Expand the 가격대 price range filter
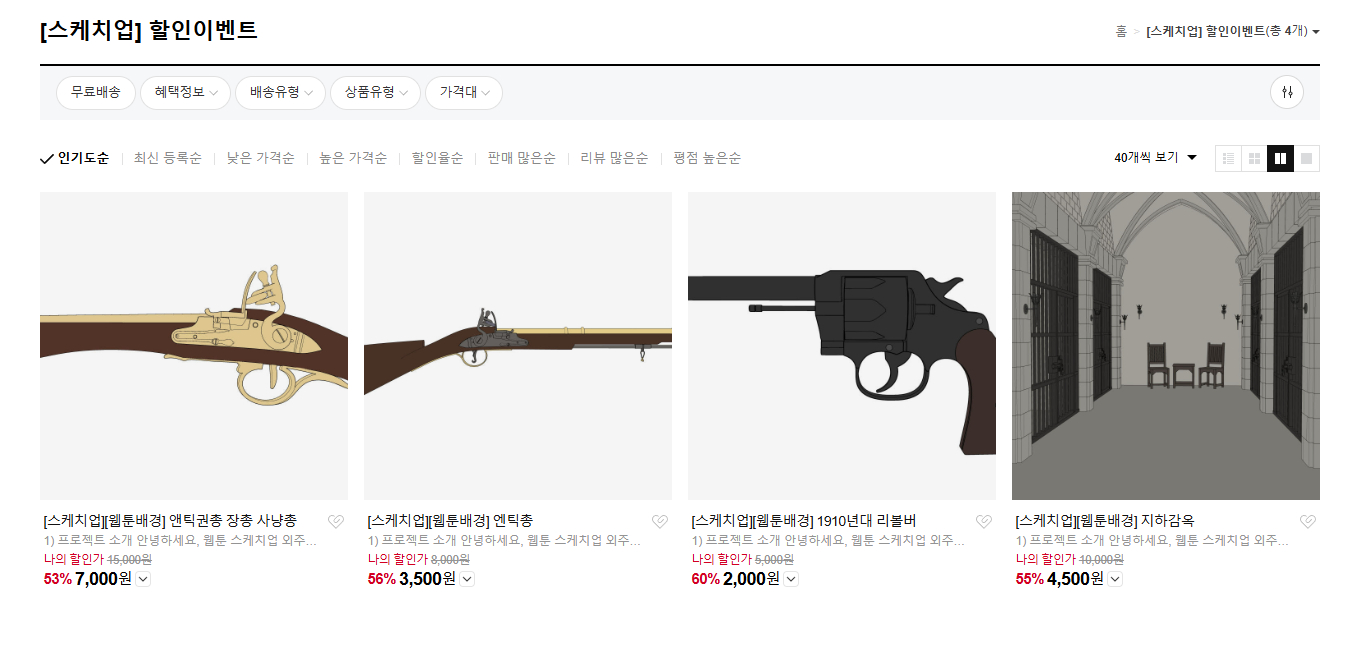This screenshot has height=663, width=1360. (464, 92)
